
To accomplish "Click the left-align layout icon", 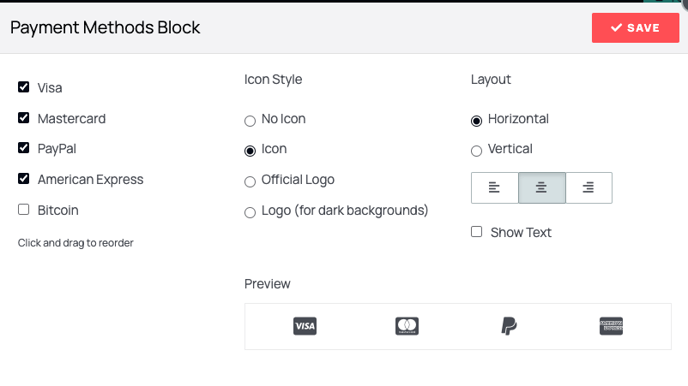I will [494, 188].
